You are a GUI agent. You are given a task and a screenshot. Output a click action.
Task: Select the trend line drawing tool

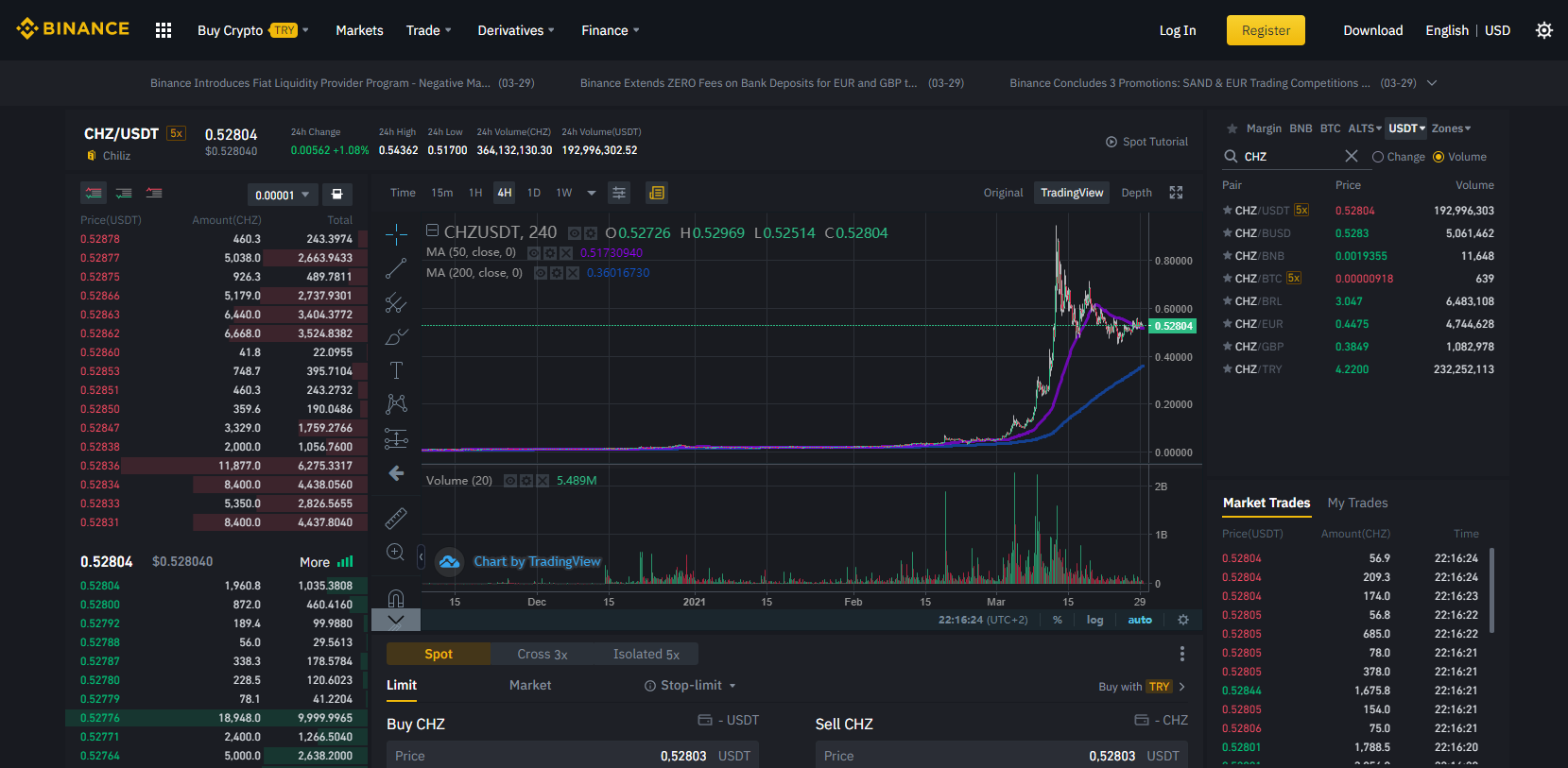[x=396, y=269]
